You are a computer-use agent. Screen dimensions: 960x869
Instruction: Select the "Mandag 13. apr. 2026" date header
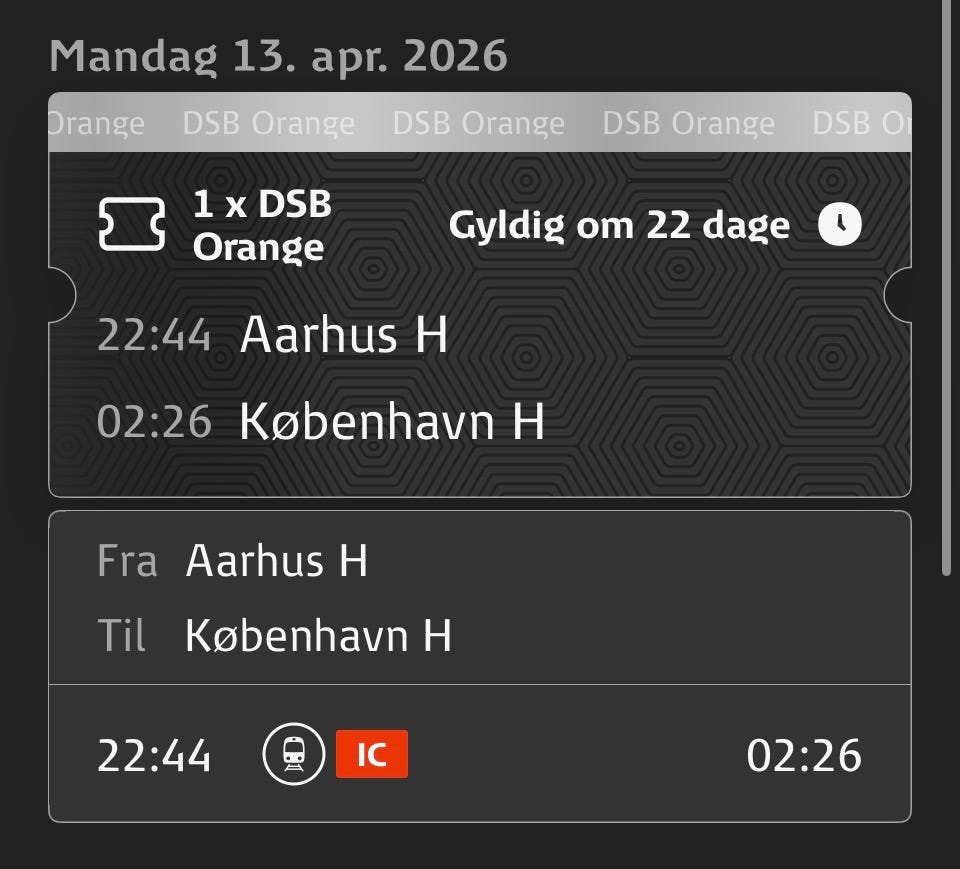(x=278, y=57)
